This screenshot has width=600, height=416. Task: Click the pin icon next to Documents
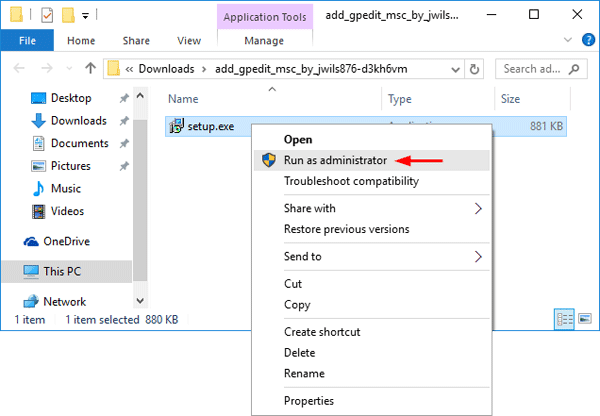[124, 143]
